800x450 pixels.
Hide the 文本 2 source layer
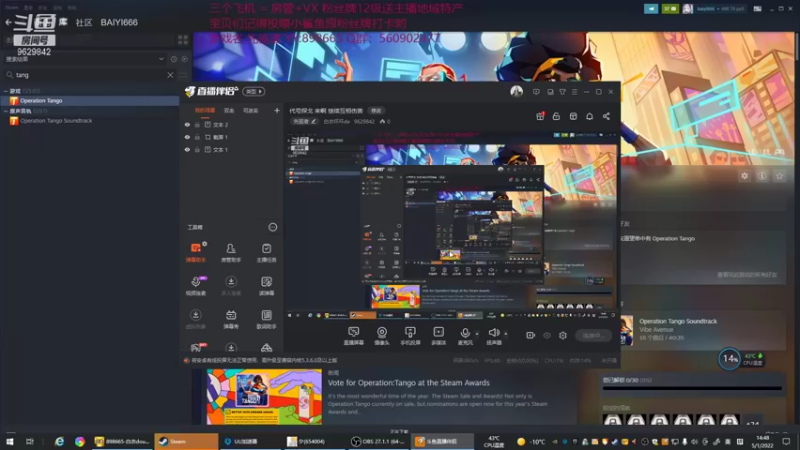[x=187, y=124]
